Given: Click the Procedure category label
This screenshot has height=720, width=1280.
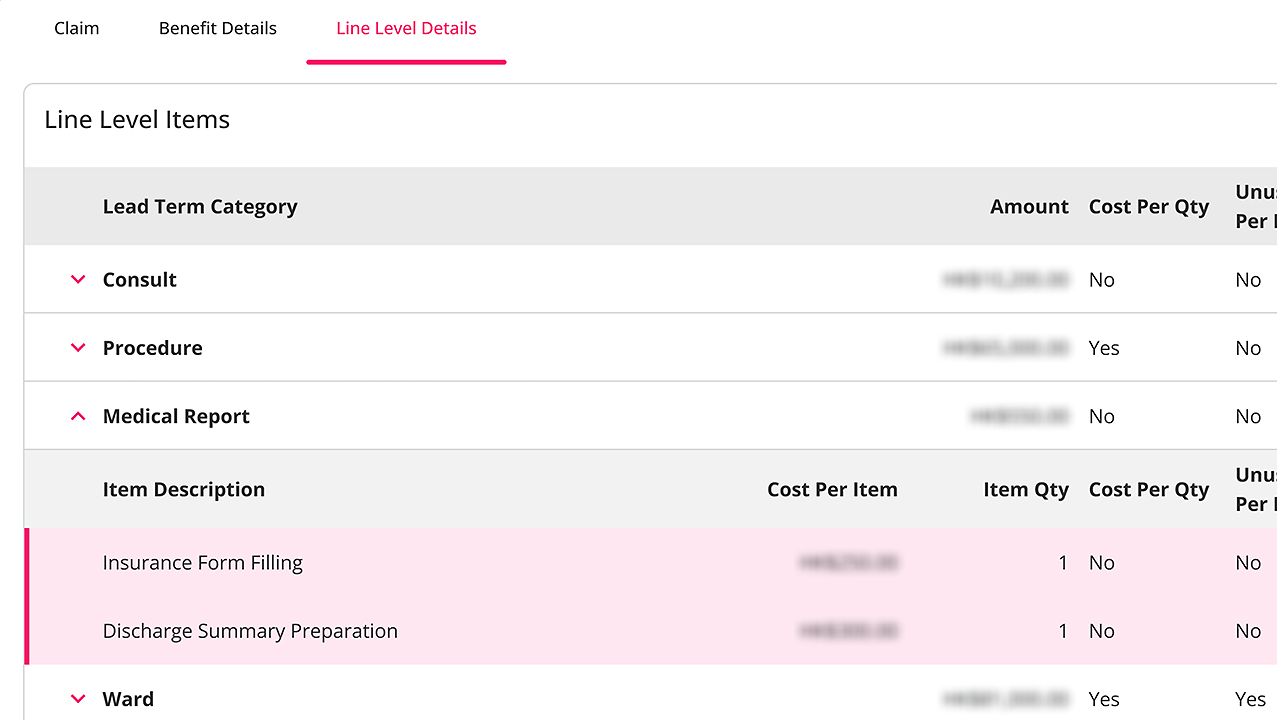Looking at the screenshot, I should point(153,348).
